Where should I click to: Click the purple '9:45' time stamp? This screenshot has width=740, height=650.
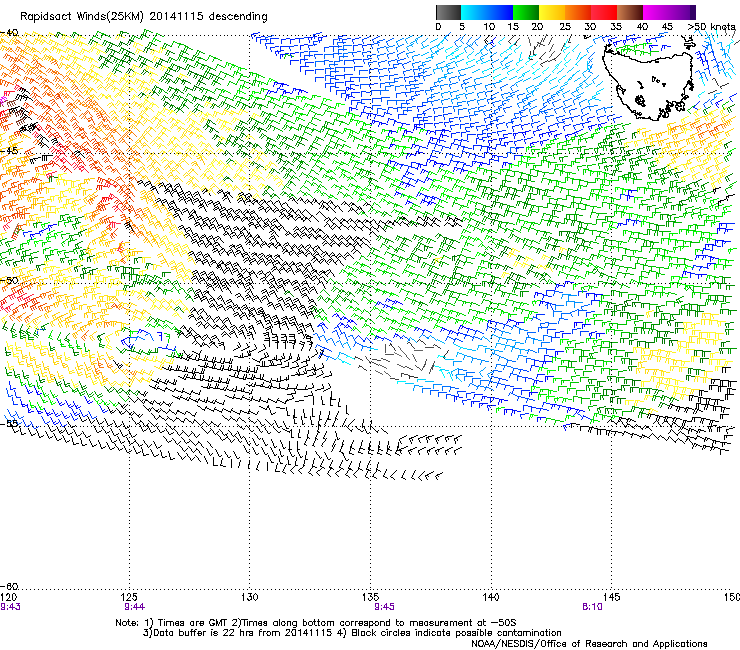click(384, 607)
